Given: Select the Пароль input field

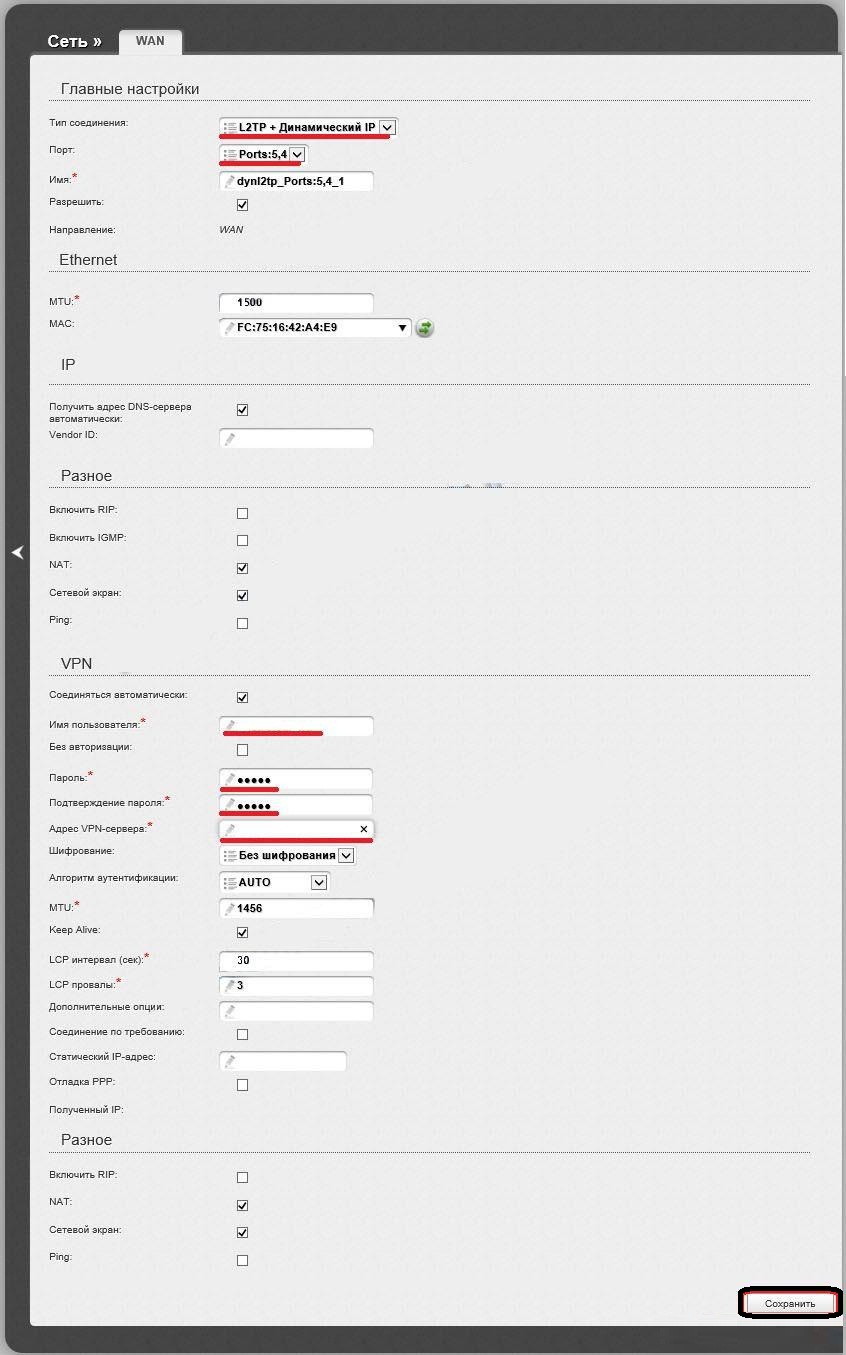Looking at the screenshot, I should click(x=296, y=779).
